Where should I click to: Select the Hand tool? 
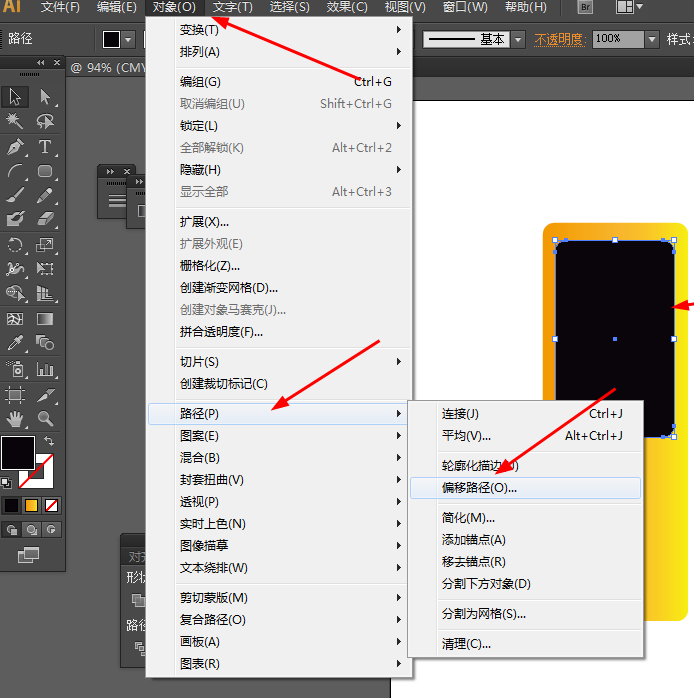click(x=15, y=418)
